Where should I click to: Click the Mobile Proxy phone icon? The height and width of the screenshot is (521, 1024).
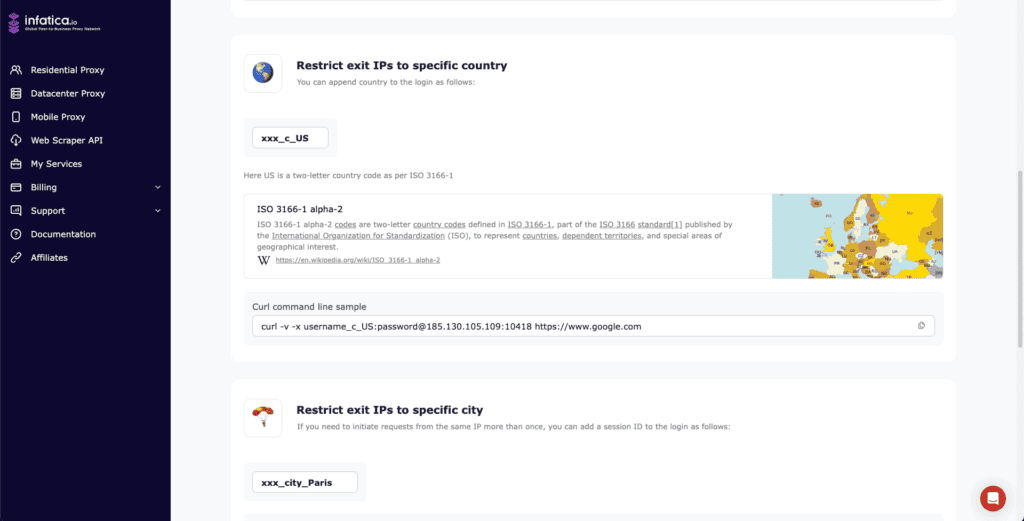16,117
